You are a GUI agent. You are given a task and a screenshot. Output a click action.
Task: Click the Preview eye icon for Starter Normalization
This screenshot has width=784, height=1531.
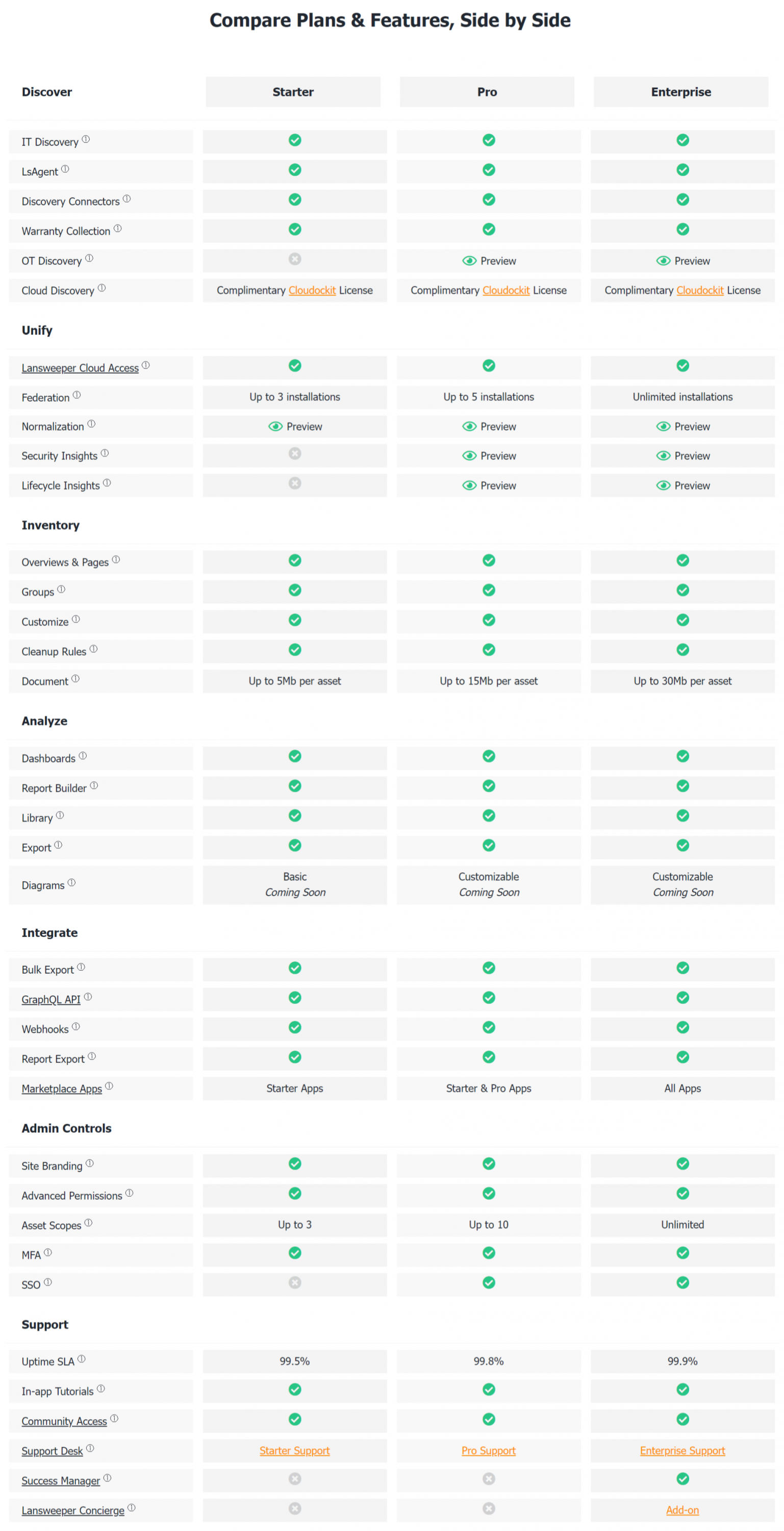click(x=275, y=427)
